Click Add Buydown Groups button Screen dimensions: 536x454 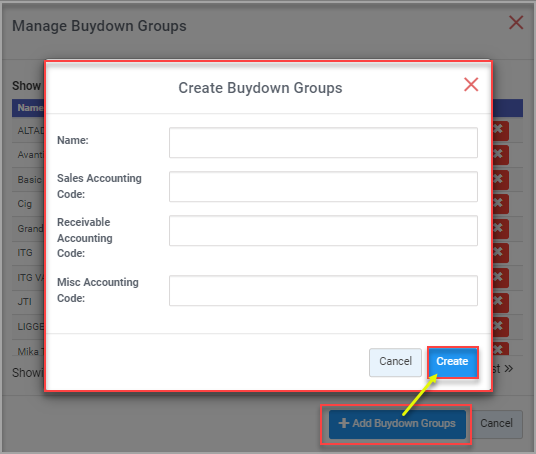coord(397,424)
